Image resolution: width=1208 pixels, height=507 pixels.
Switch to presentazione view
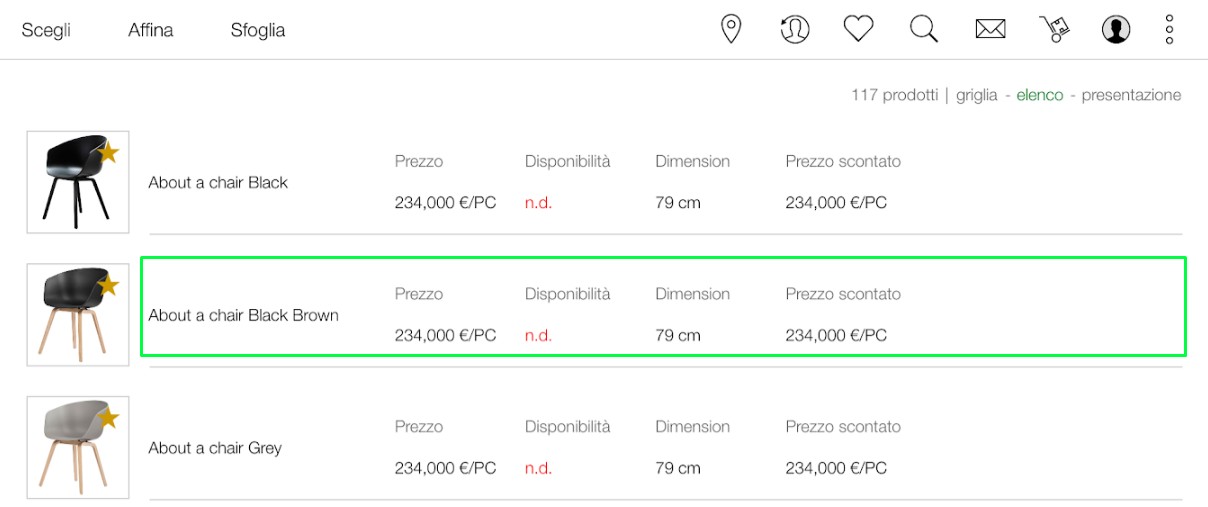(1131, 95)
